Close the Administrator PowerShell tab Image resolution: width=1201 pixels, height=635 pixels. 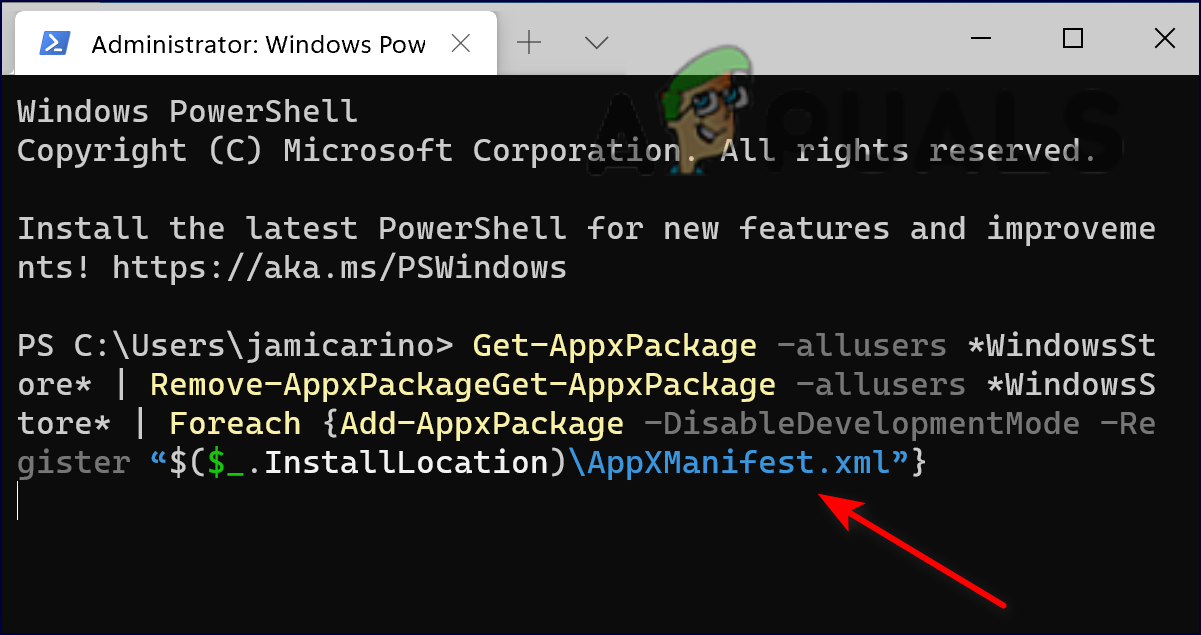pyautogui.click(x=461, y=42)
